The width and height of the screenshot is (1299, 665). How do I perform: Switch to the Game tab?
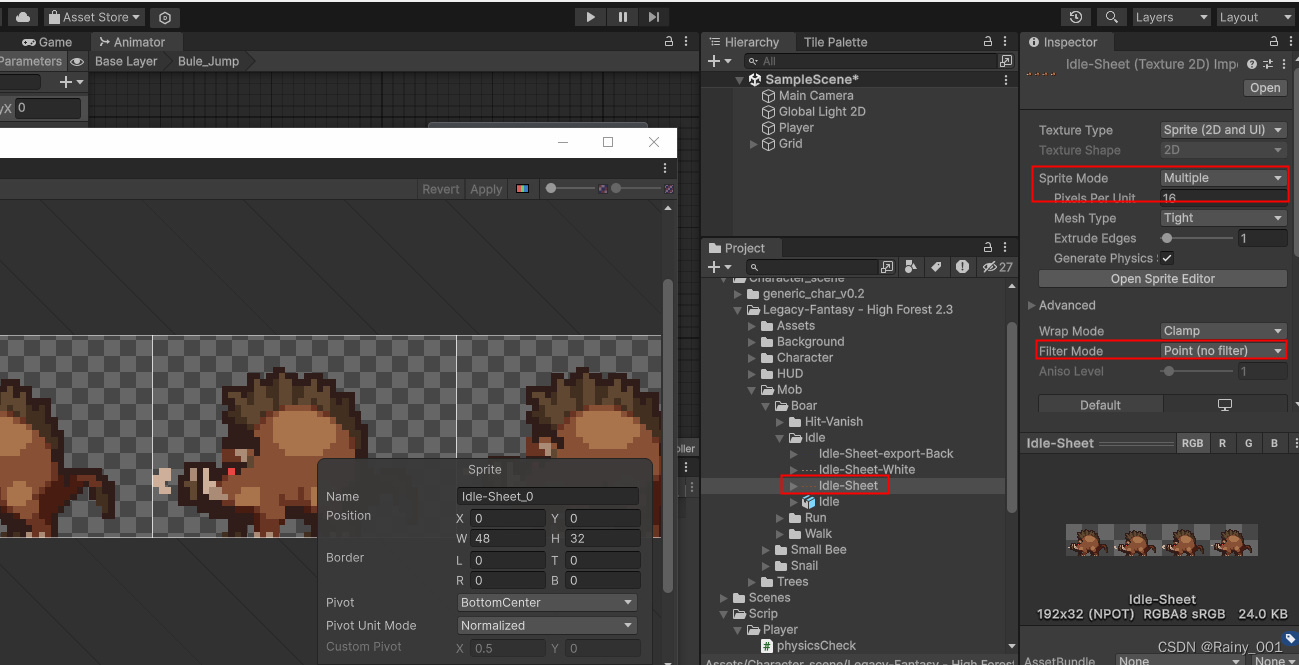point(47,42)
